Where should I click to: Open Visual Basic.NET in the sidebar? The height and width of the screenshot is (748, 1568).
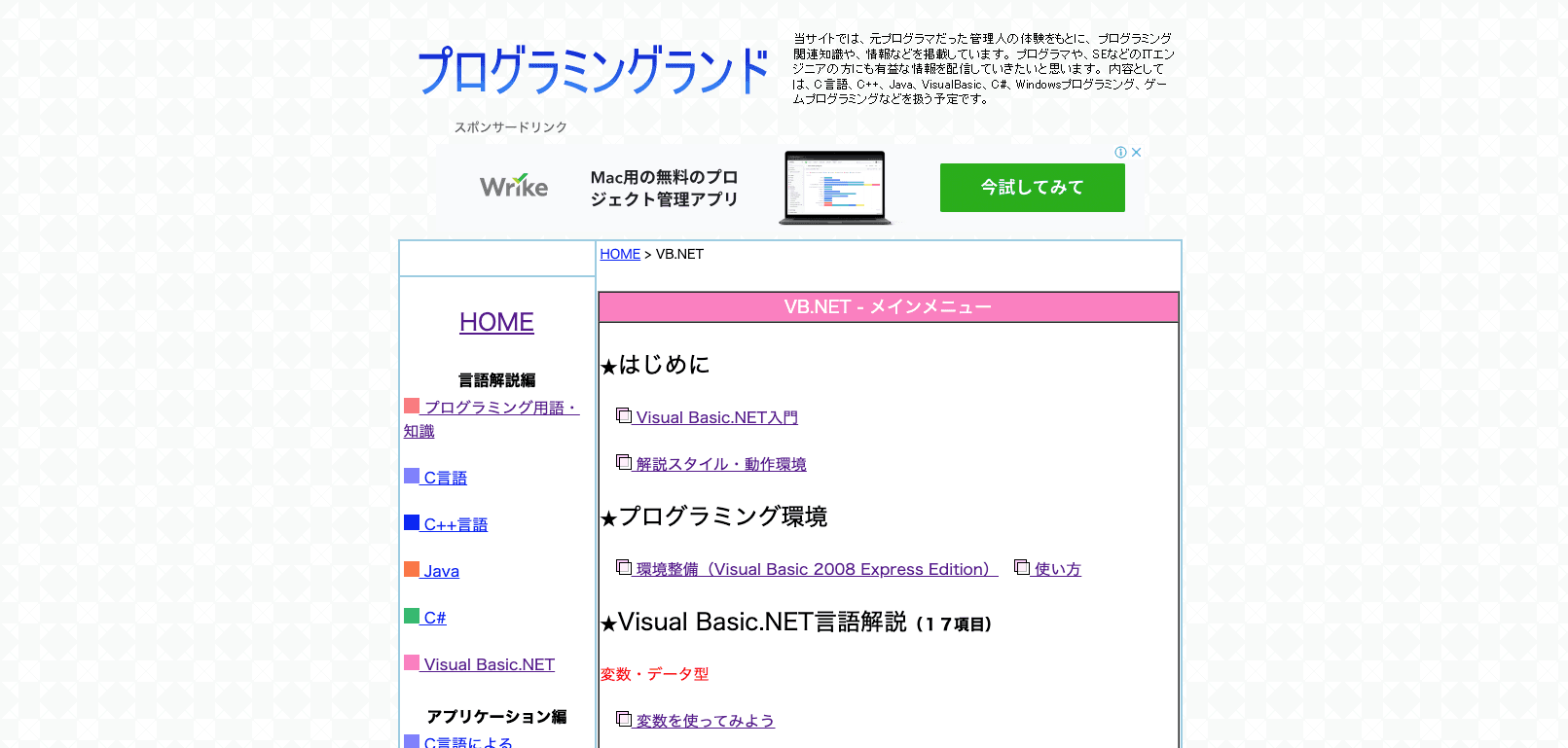click(489, 664)
